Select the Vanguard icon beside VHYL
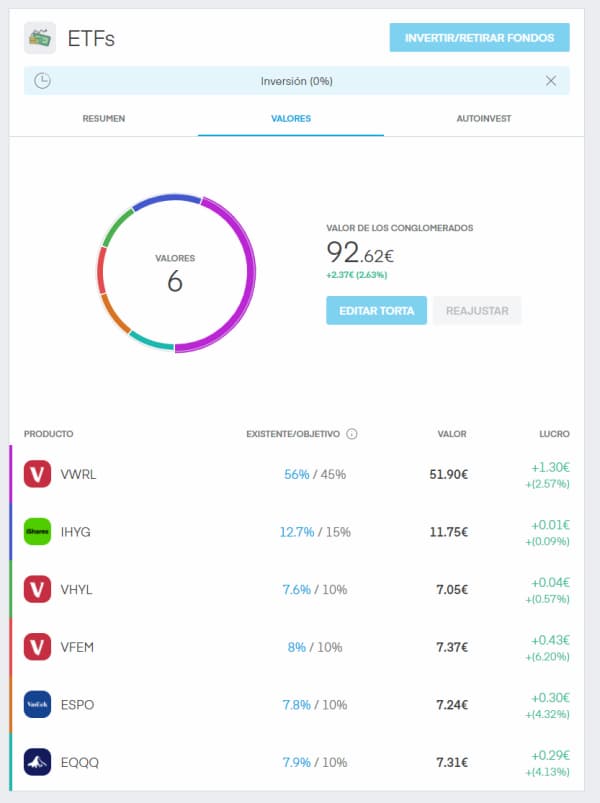600x803 pixels. pos(38,589)
